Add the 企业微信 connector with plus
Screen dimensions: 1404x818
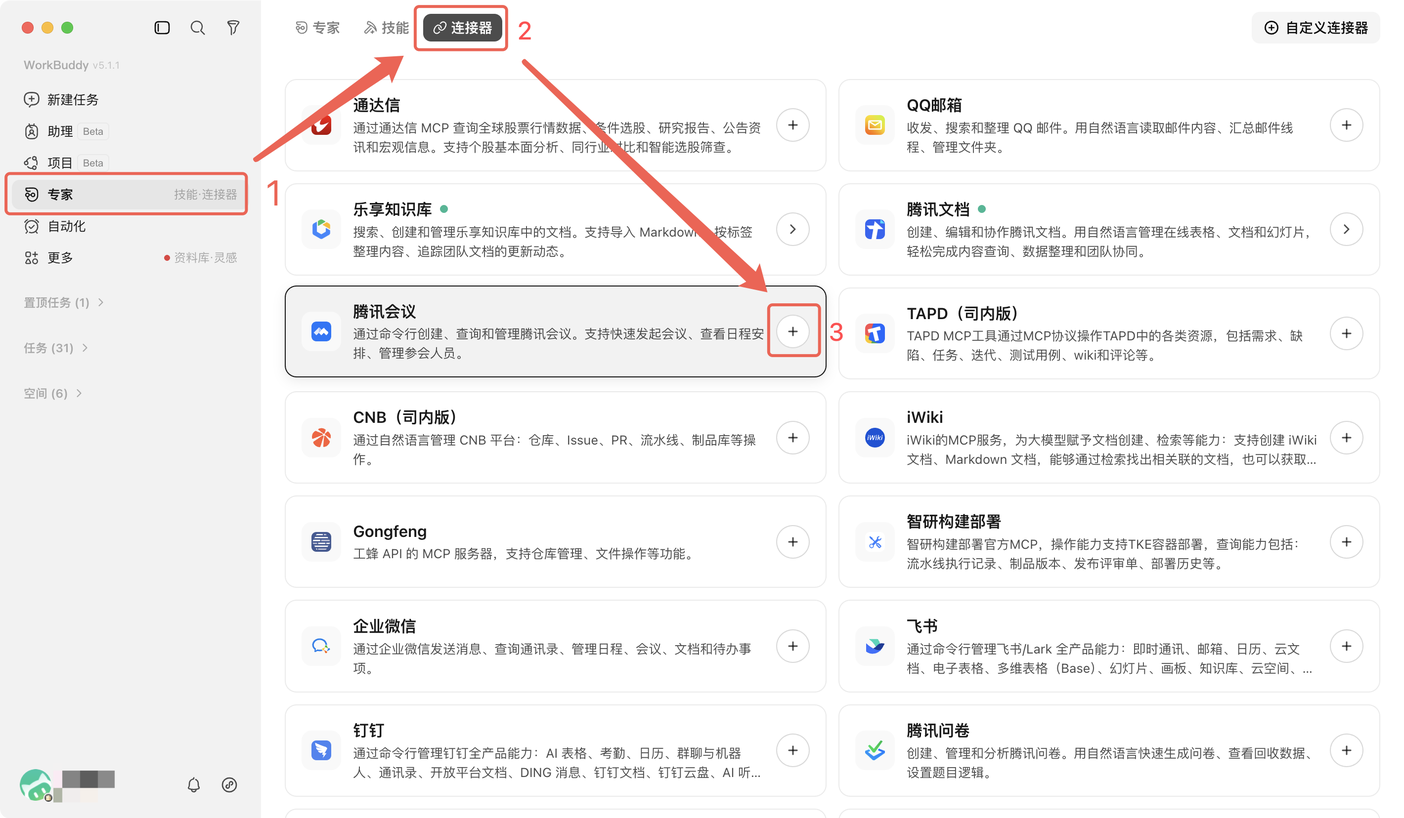[x=793, y=646]
